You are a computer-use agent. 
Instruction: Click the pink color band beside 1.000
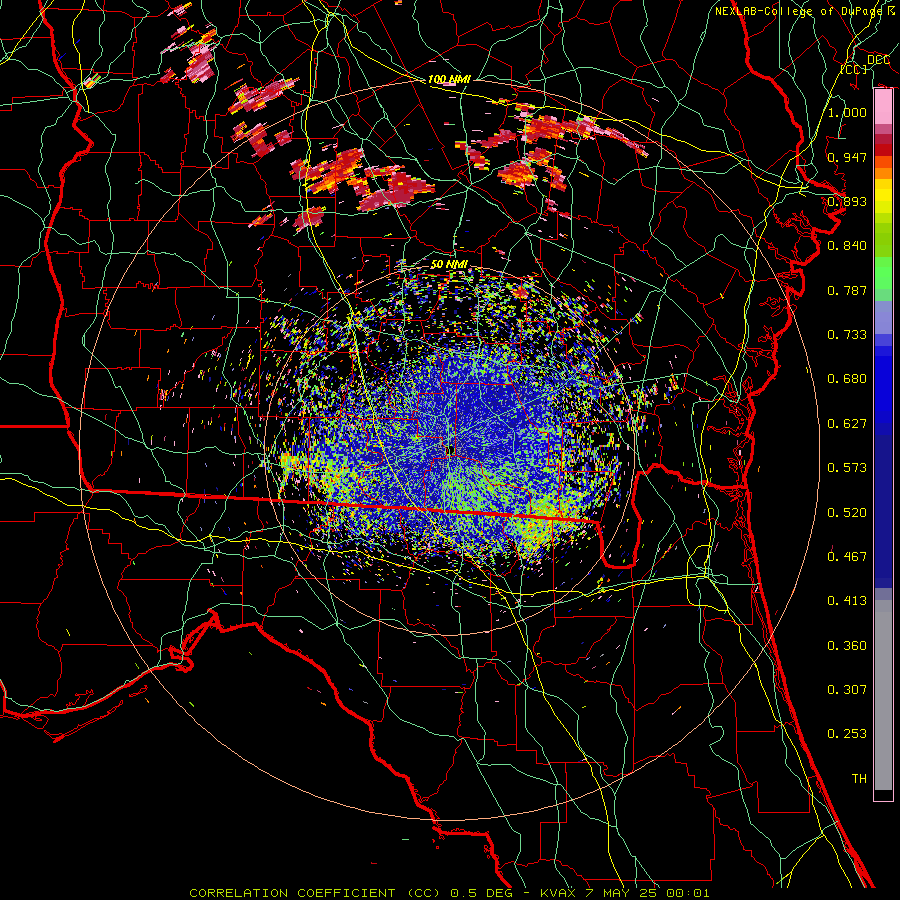click(x=883, y=107)
